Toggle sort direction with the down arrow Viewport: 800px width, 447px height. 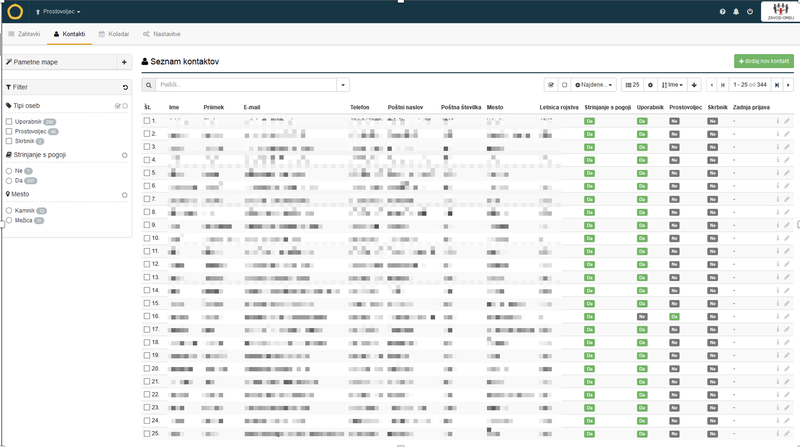(695, 85)
